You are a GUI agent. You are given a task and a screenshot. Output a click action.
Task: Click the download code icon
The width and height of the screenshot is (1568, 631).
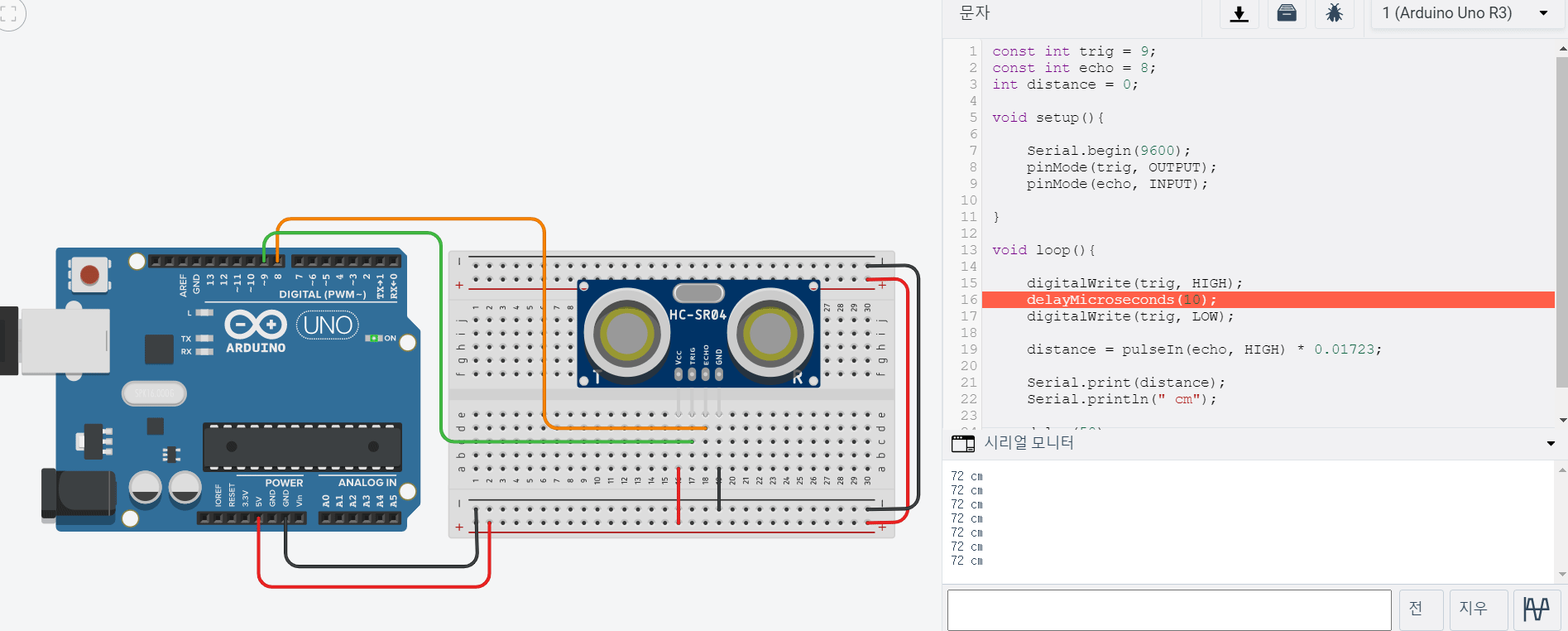pos(1239,14)
